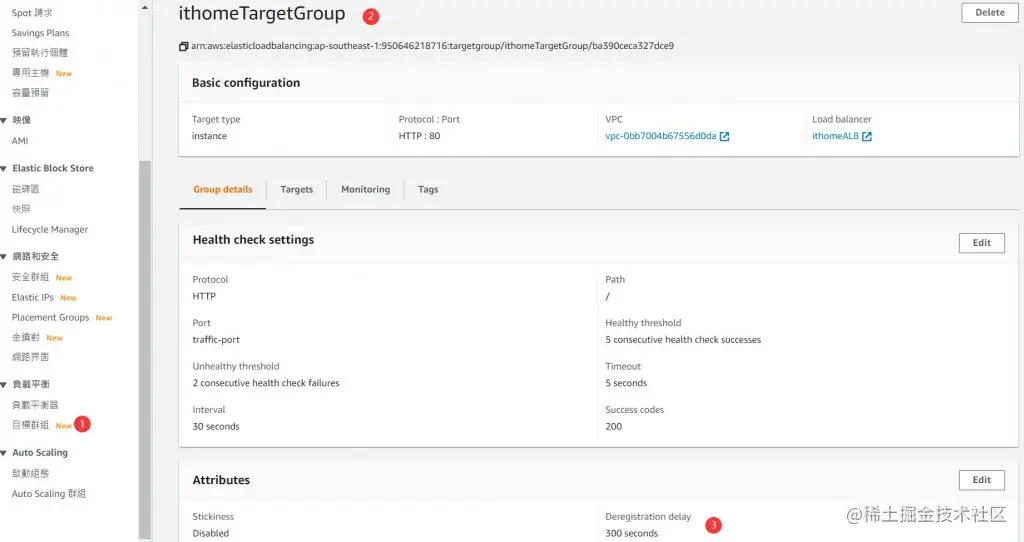1024x542 pixels.
Task: Open 磁碟區 under Elastic Block Store
Action: (x=25, y=189)
